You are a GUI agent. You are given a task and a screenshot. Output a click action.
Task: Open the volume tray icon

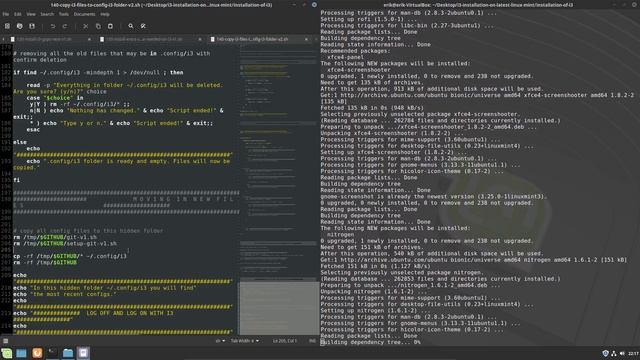click(x=622, y=353)
